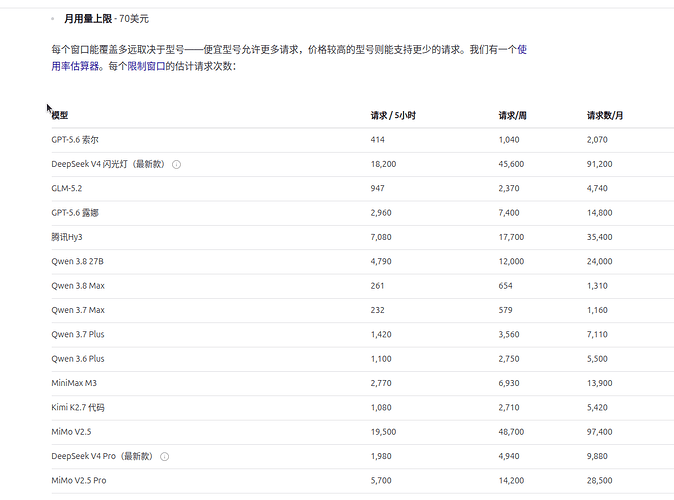Click the Qwen 3.6 Plus model name
This screenshot has width=674, height=500.
coord(78,359)
